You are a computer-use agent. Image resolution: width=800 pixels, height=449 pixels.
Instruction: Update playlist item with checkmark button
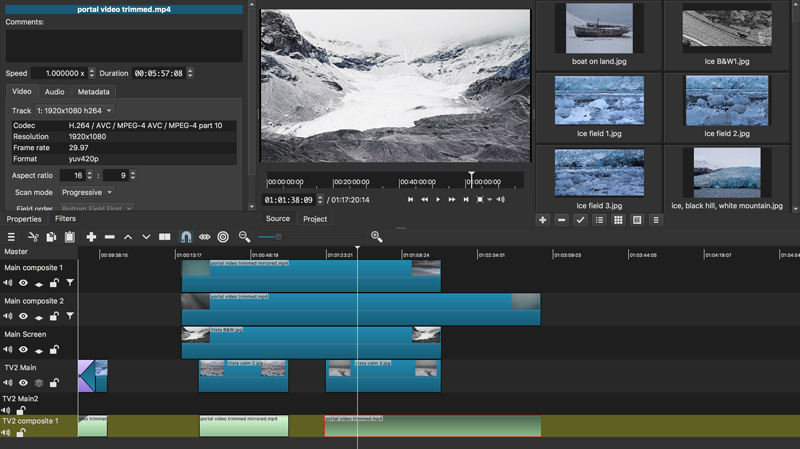[x=580, y=220]
